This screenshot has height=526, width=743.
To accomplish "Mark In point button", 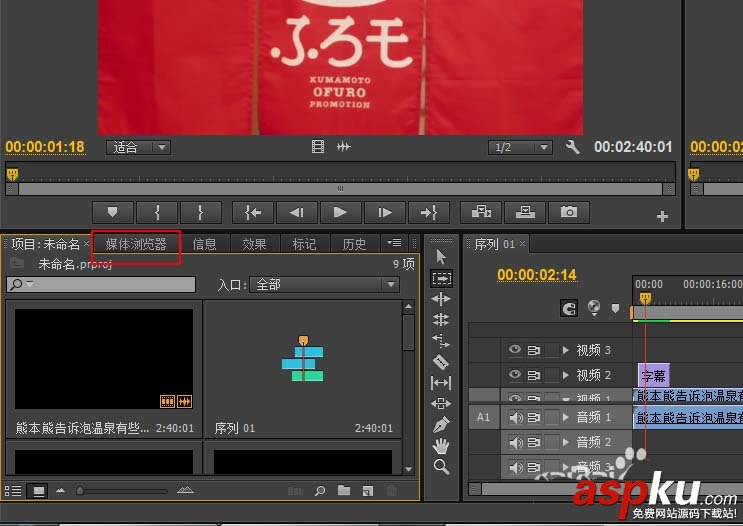I will pos(157,212).
